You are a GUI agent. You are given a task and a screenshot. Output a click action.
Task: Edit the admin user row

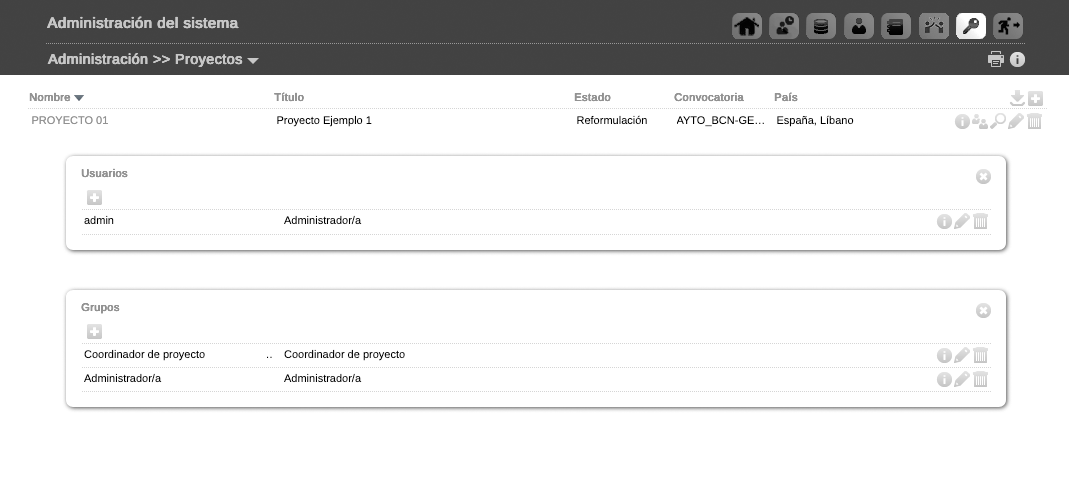pos(962,221)
